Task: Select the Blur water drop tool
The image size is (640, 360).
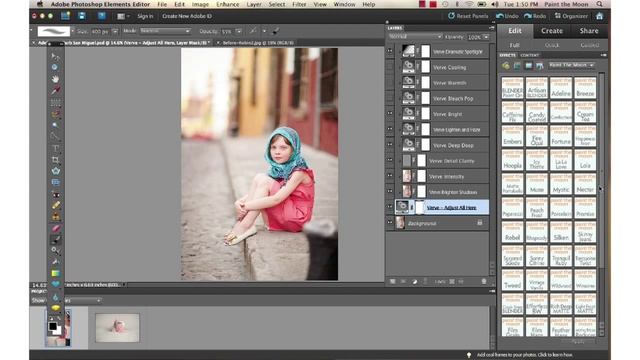Action: click(x=55, y=297)
